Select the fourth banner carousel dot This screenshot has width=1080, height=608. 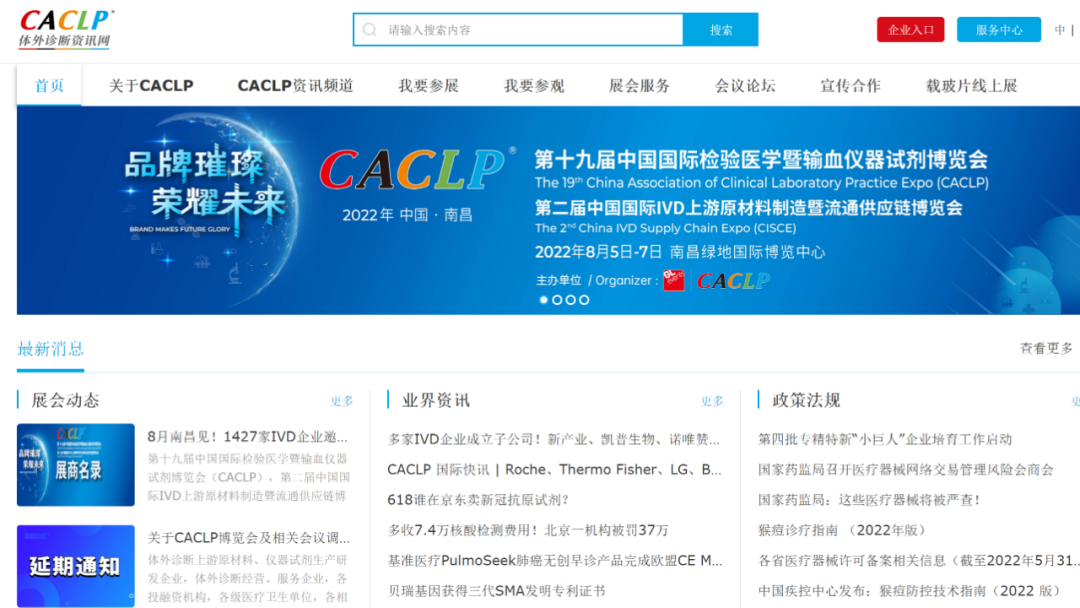pyautogui.click(x=584, y=300)
